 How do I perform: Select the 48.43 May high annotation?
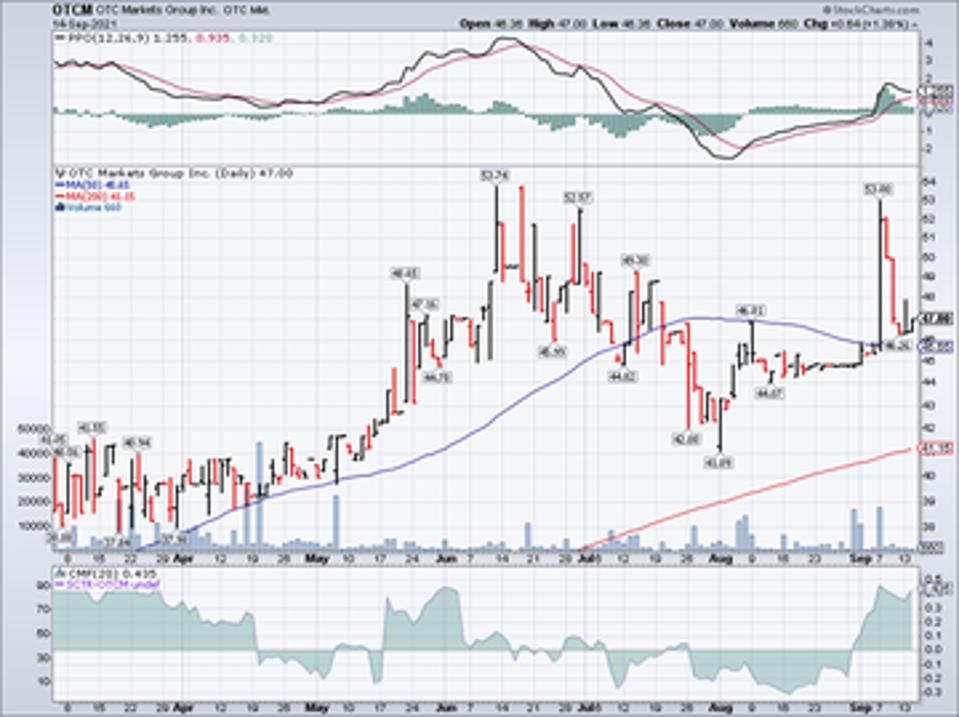(405, 272)
